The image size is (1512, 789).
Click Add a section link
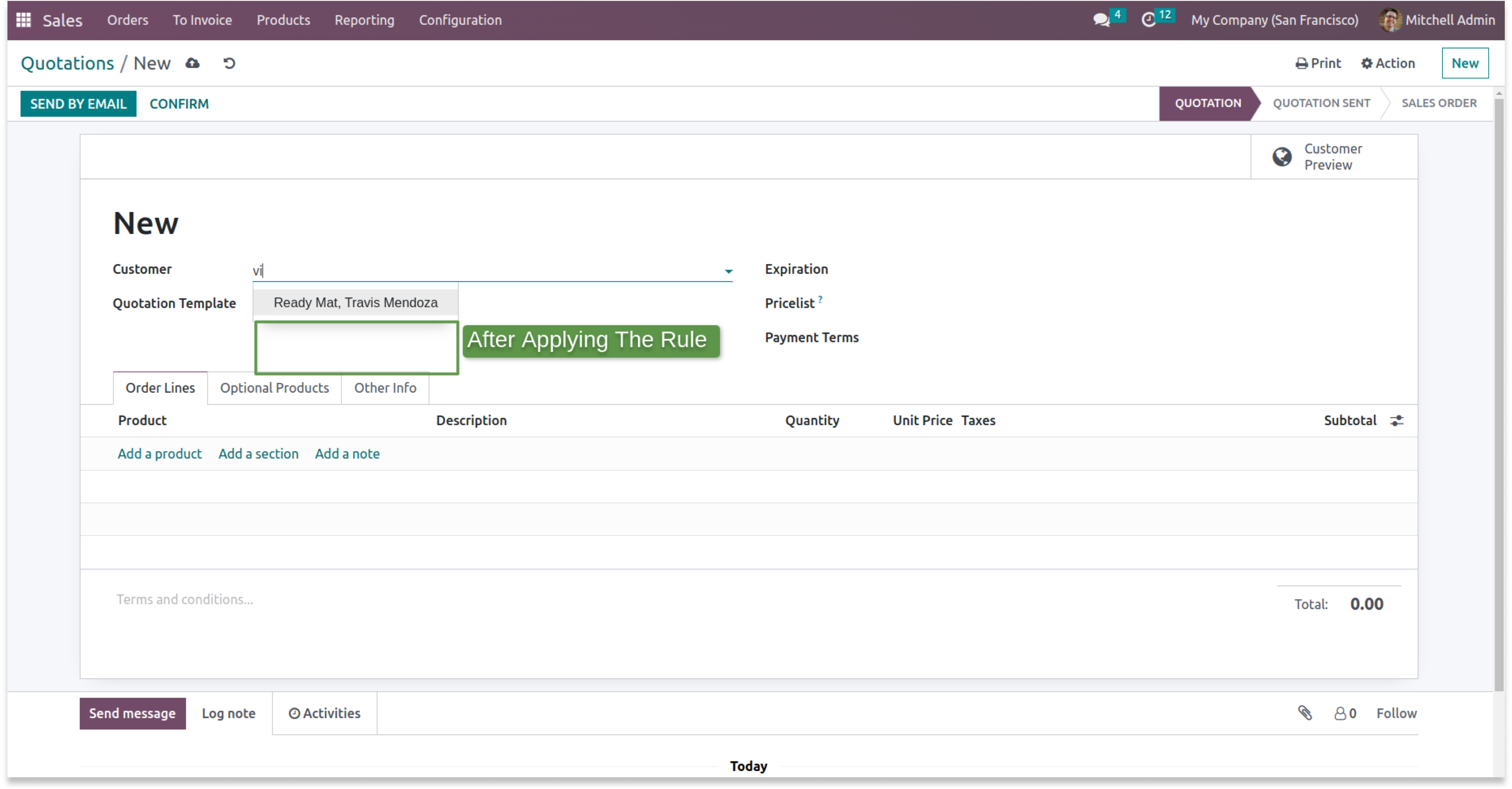point(258,453)
